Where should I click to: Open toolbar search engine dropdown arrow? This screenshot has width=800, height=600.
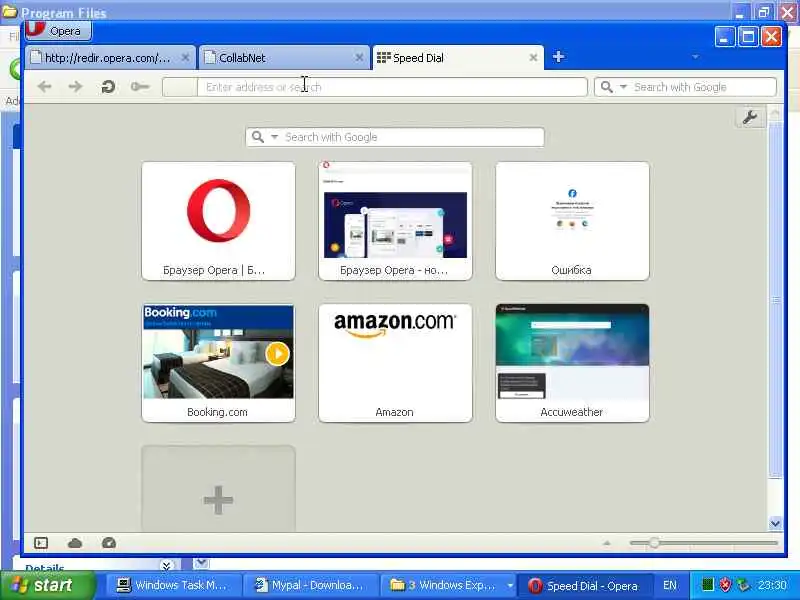pyautogui.click(x=623, y=87)
